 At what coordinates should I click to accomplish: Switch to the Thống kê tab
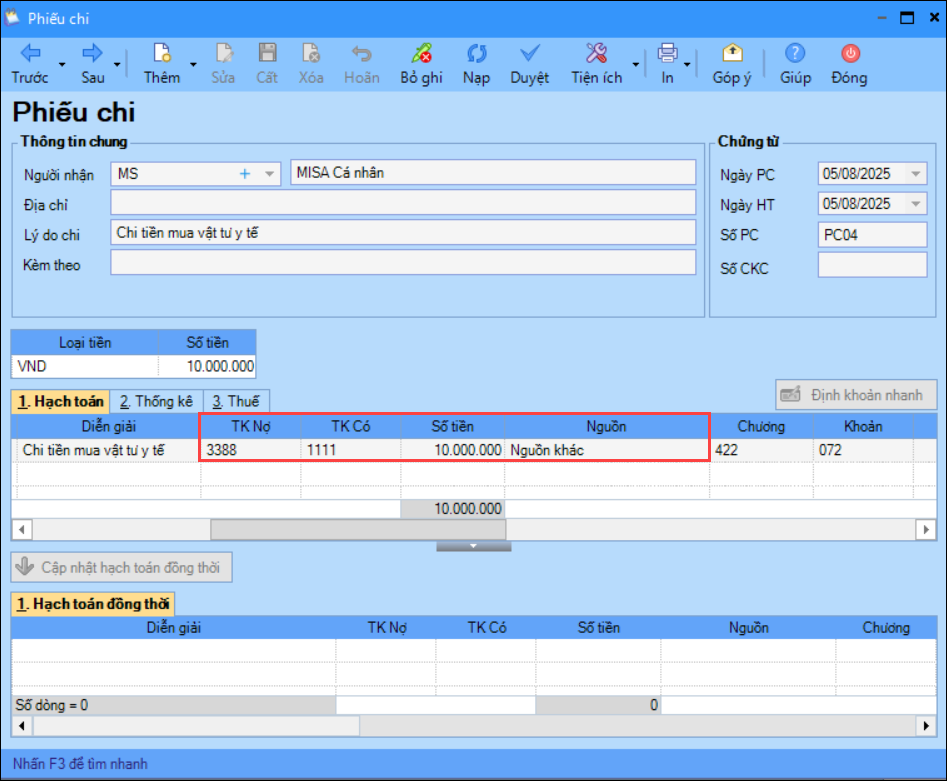click(x=156, y=402)
